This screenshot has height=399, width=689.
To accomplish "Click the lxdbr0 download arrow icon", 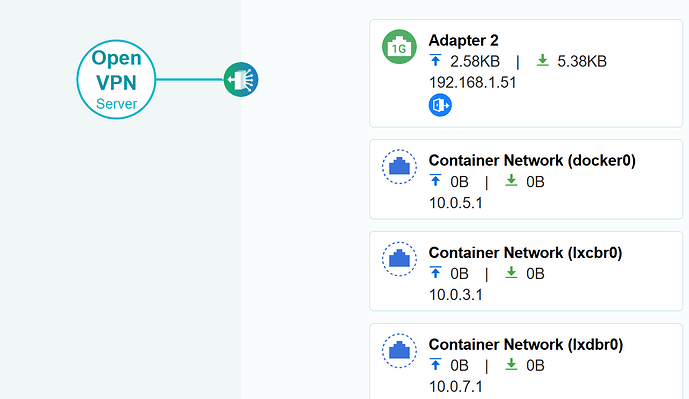I will tap(511, 364).
